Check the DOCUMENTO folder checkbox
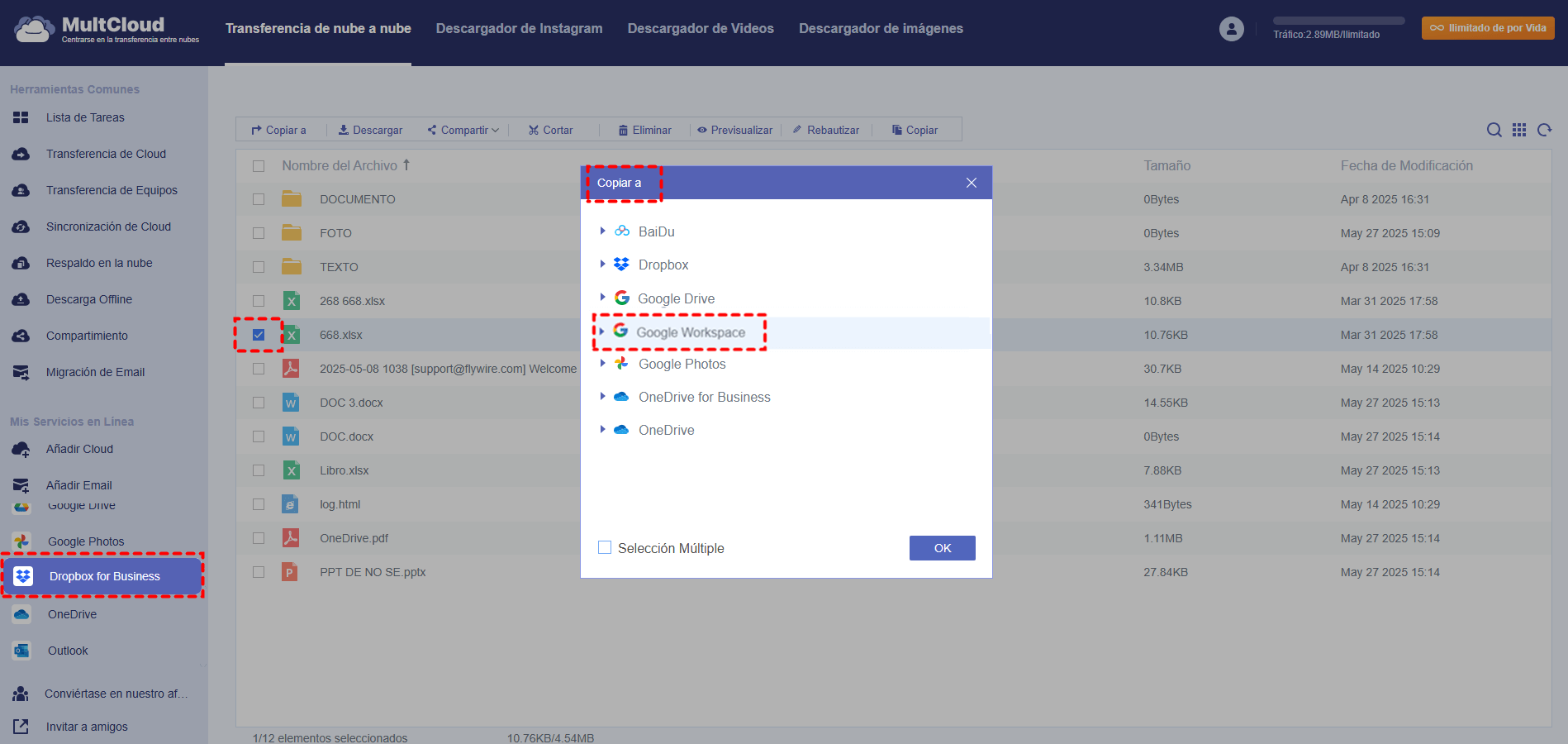Screen dimensions: 1568x744 click(259, 199)
